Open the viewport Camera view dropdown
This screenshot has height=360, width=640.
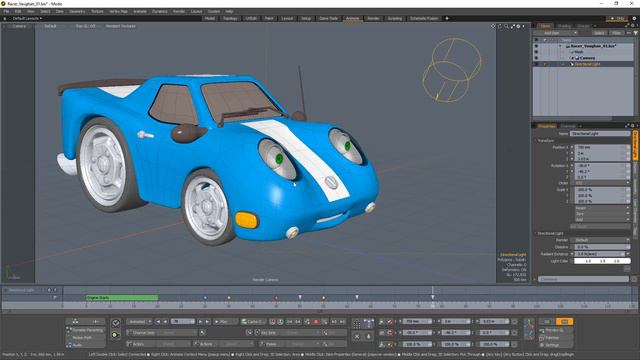[x=19, y=26]
